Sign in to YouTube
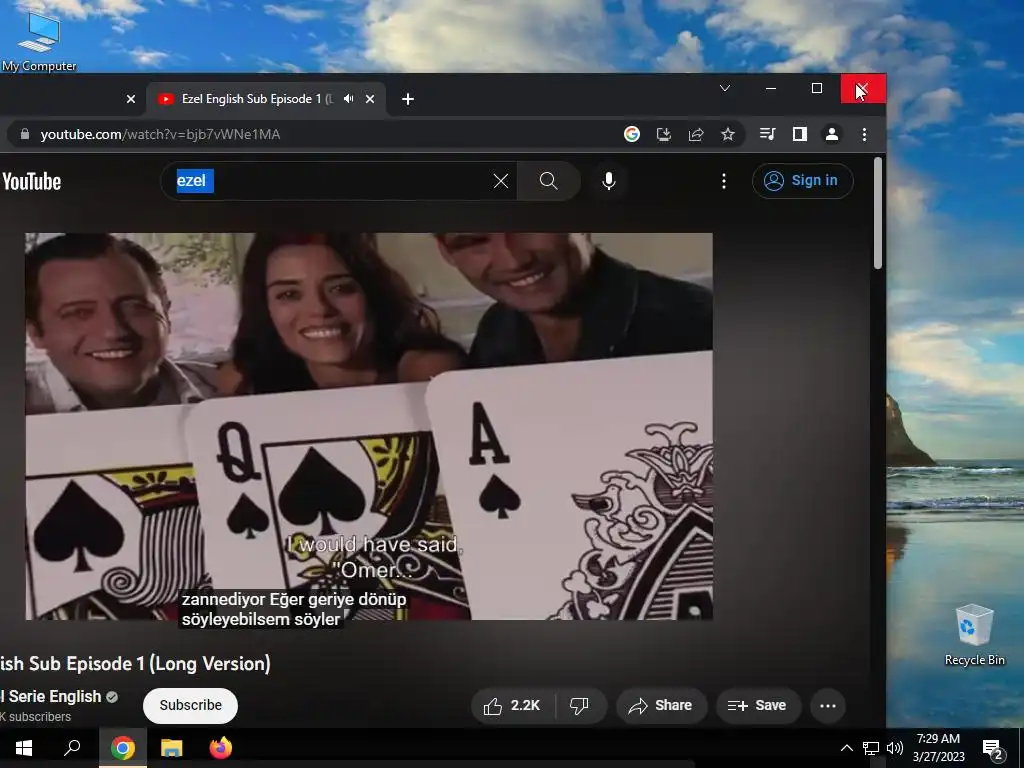The height and width of the screenshot is (768, 1024). pyautogui.click(x=803, y=181)
